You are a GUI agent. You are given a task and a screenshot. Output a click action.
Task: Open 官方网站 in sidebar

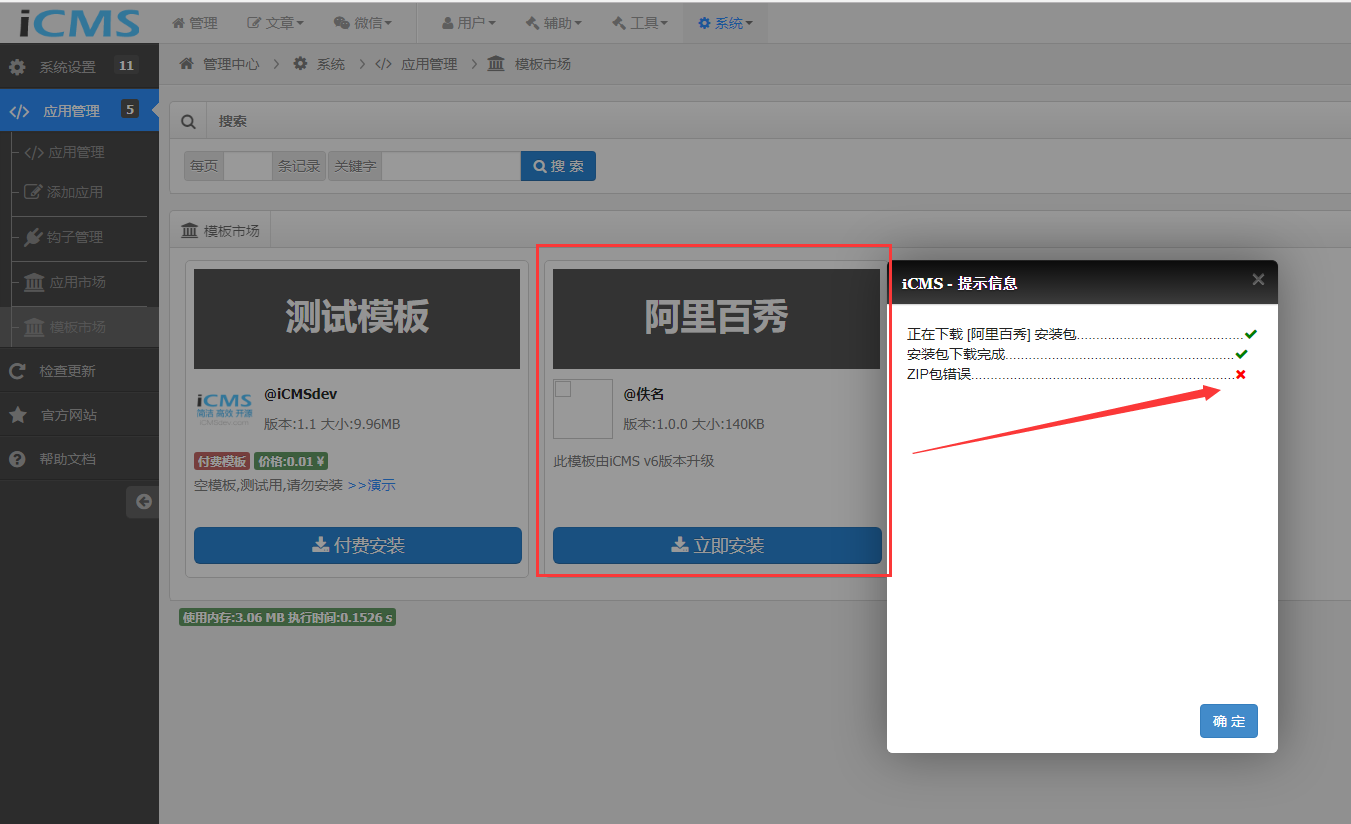79,415
